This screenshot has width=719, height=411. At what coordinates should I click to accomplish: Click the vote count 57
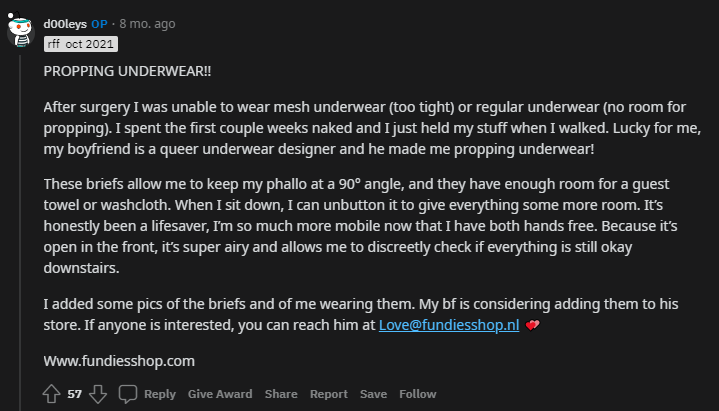[x=75, y=394]
